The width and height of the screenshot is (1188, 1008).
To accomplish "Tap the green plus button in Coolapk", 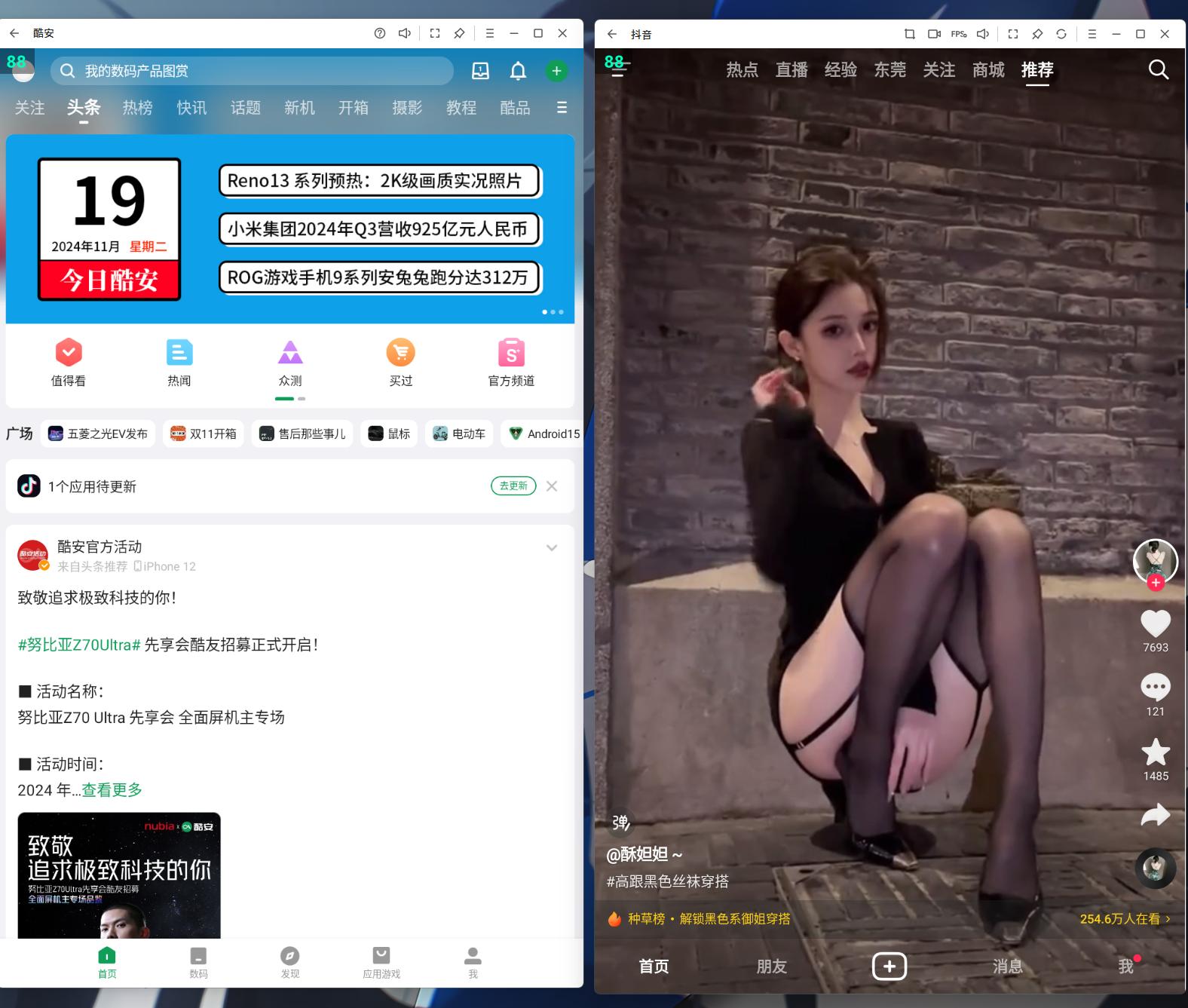I will pyautogui.click(x=556, y=71).
